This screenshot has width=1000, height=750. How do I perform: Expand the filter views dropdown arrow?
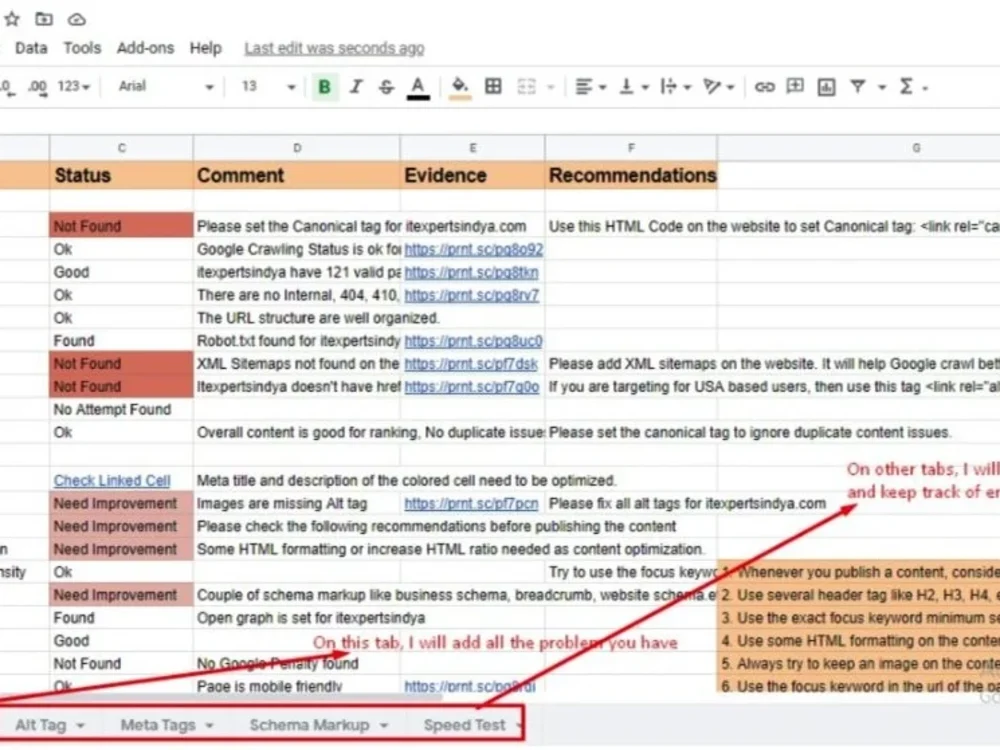(882, 87)
